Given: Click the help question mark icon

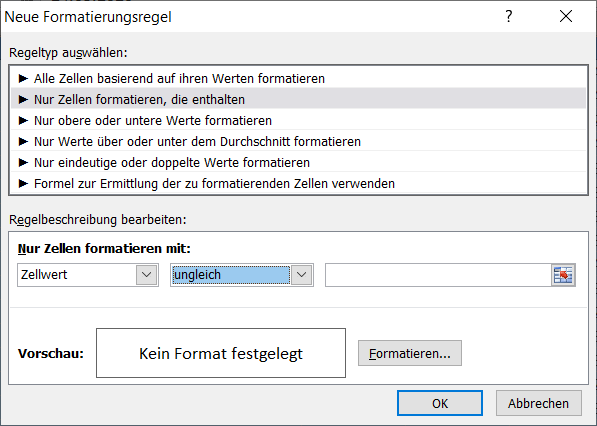Looking at the screenshot, I should [509, 16].
